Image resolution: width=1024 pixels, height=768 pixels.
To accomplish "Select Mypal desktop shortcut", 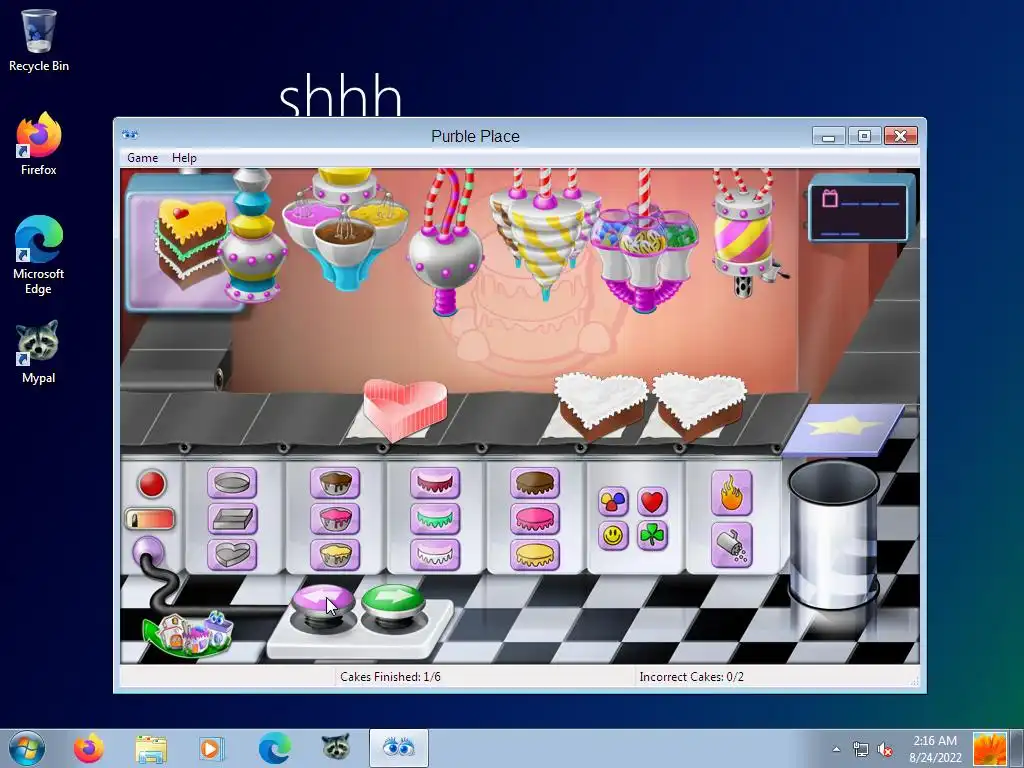I will (x=39, y=351).
